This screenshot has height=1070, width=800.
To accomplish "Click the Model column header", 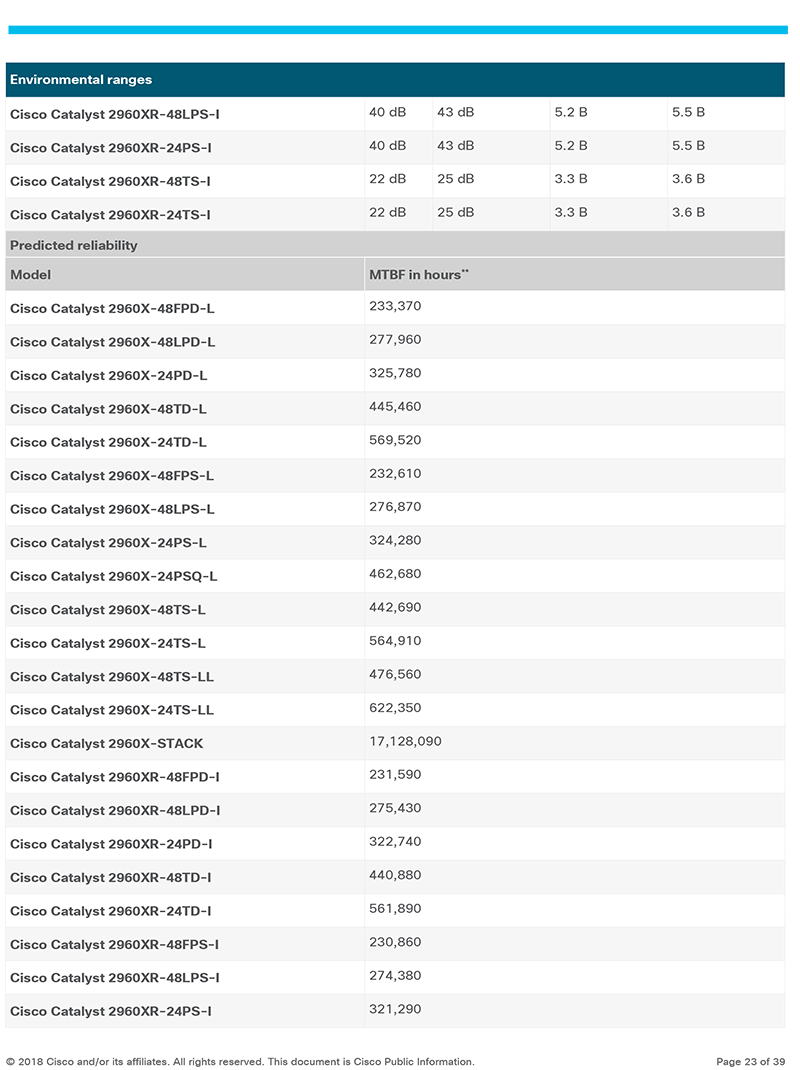I will click(30, 275).
